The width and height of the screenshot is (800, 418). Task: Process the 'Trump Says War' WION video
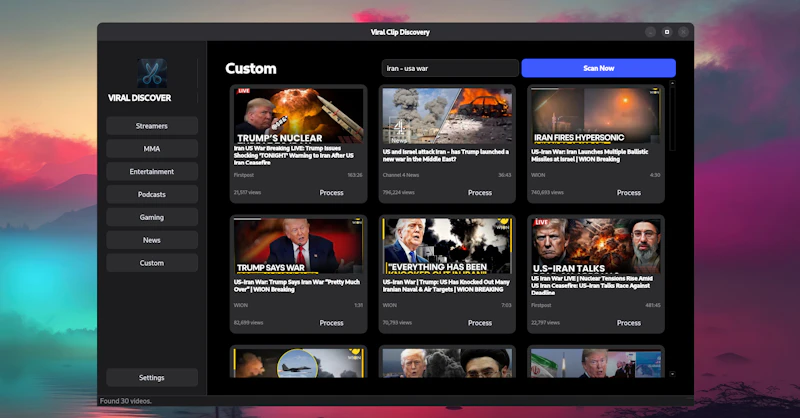click(x=331, y=323)
